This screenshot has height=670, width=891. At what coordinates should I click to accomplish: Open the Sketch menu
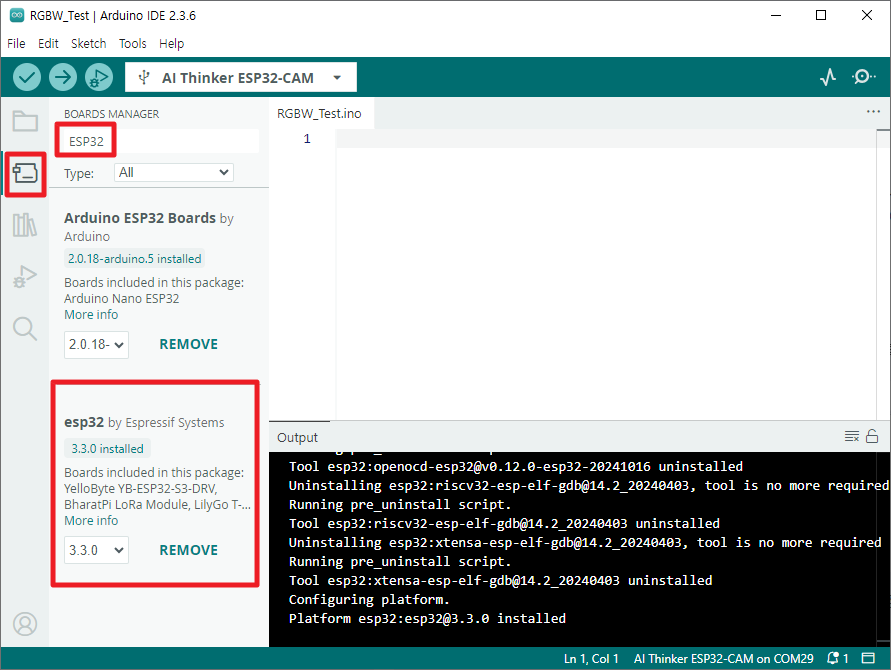pos(88,43)
